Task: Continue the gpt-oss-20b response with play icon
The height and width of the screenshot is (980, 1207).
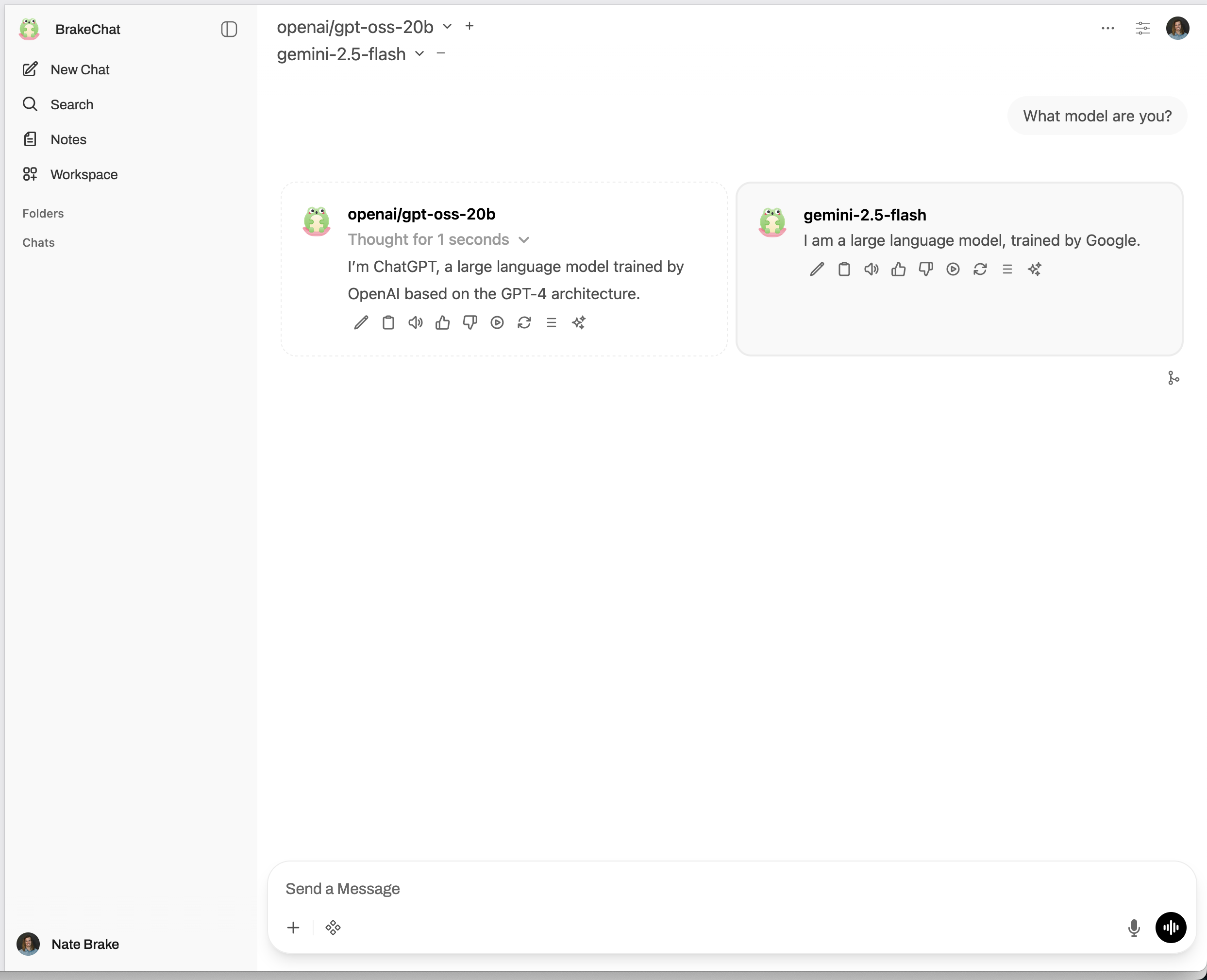Action: pyautogui.click(x=497, y=322)
